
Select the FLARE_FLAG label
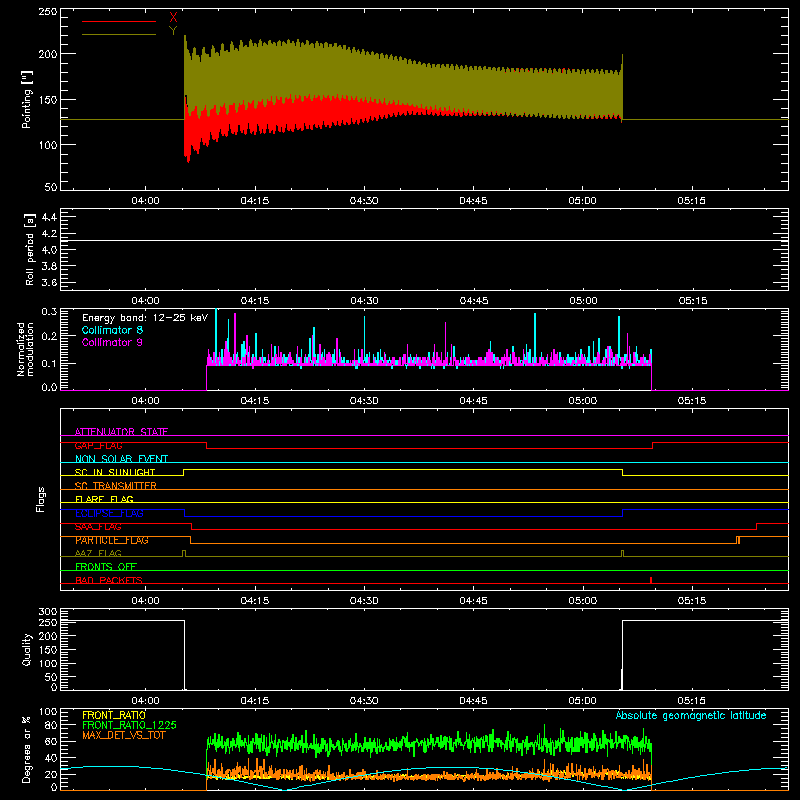click(104, 499)
